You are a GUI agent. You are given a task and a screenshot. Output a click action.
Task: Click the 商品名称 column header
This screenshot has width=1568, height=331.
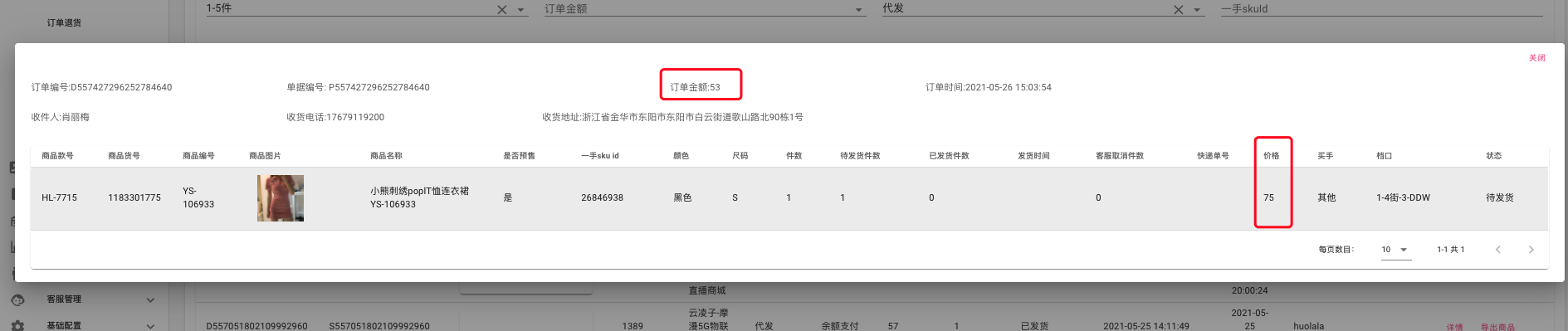pyautogui.click(x=386, y=156)
